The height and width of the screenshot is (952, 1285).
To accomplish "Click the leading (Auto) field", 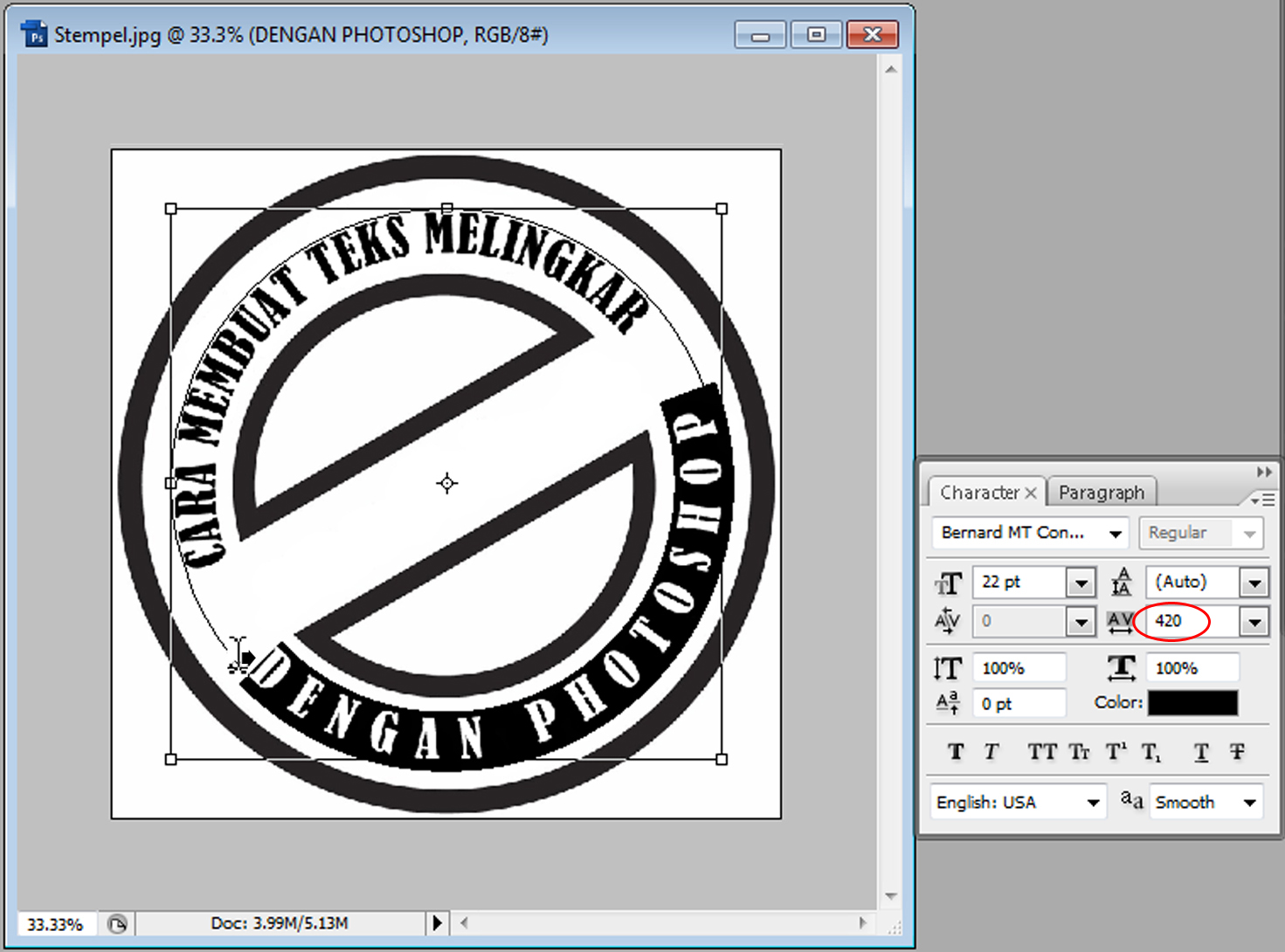I will tap(1192, 583).
